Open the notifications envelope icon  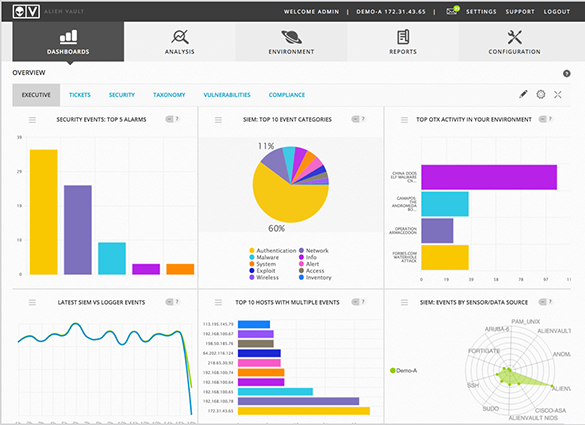[x=453, y=10]
